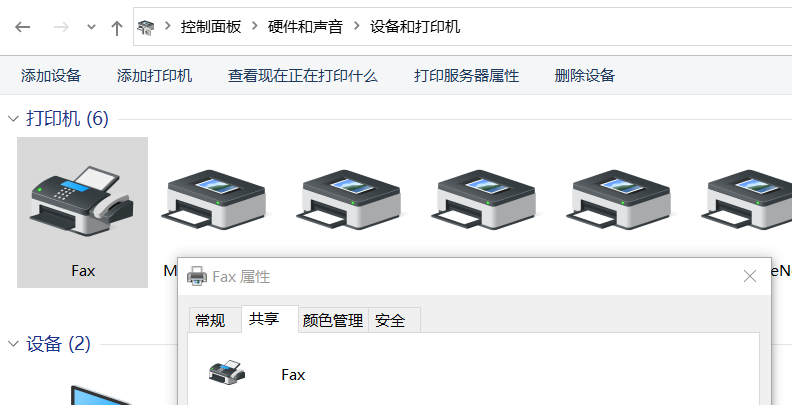The width and height of the screenshot is (792, 405).
Task: Click the computer device icon under 设备
Action: tap(101, 395)
